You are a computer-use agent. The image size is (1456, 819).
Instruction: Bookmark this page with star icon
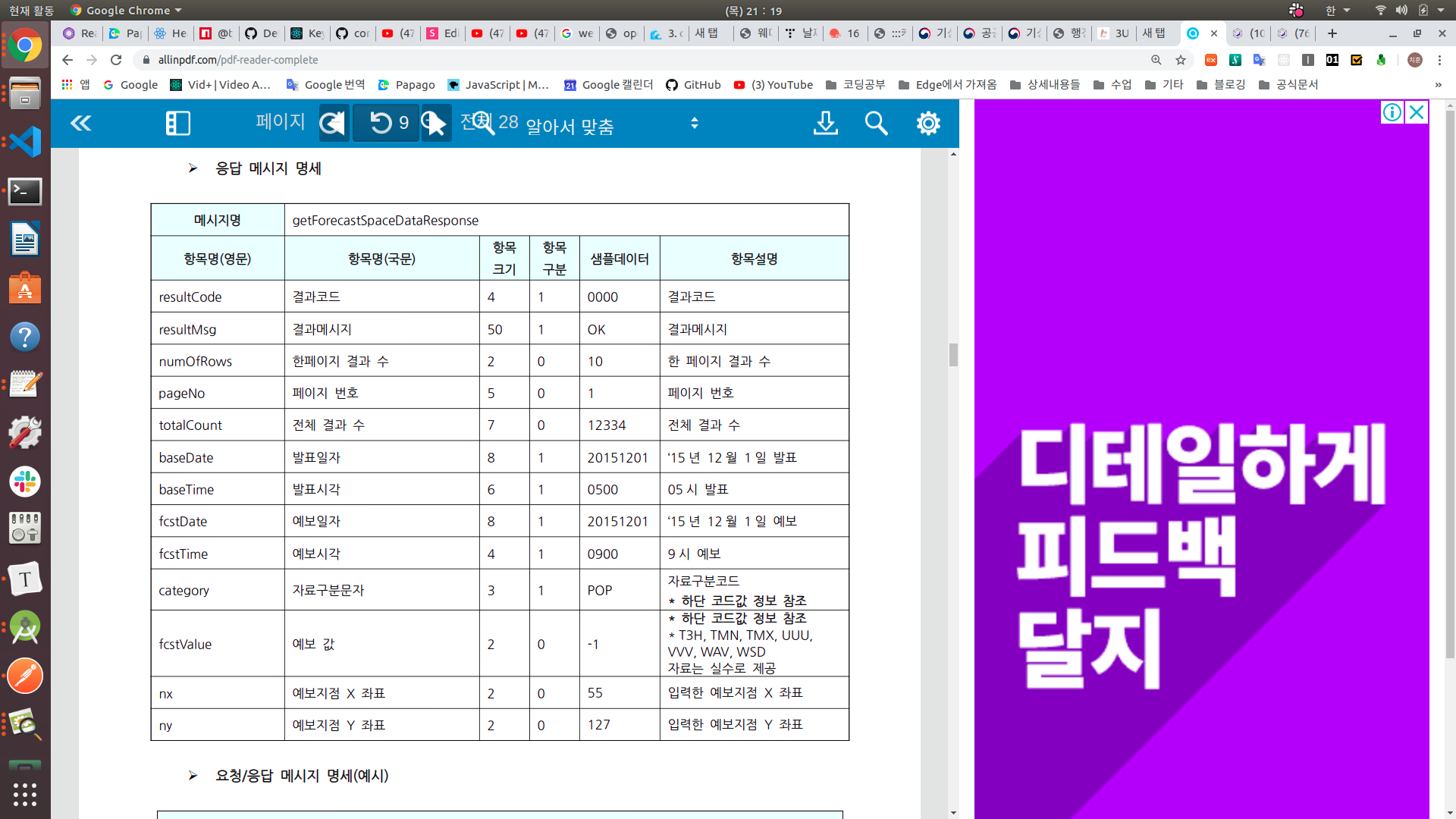tap(1181, 60)
